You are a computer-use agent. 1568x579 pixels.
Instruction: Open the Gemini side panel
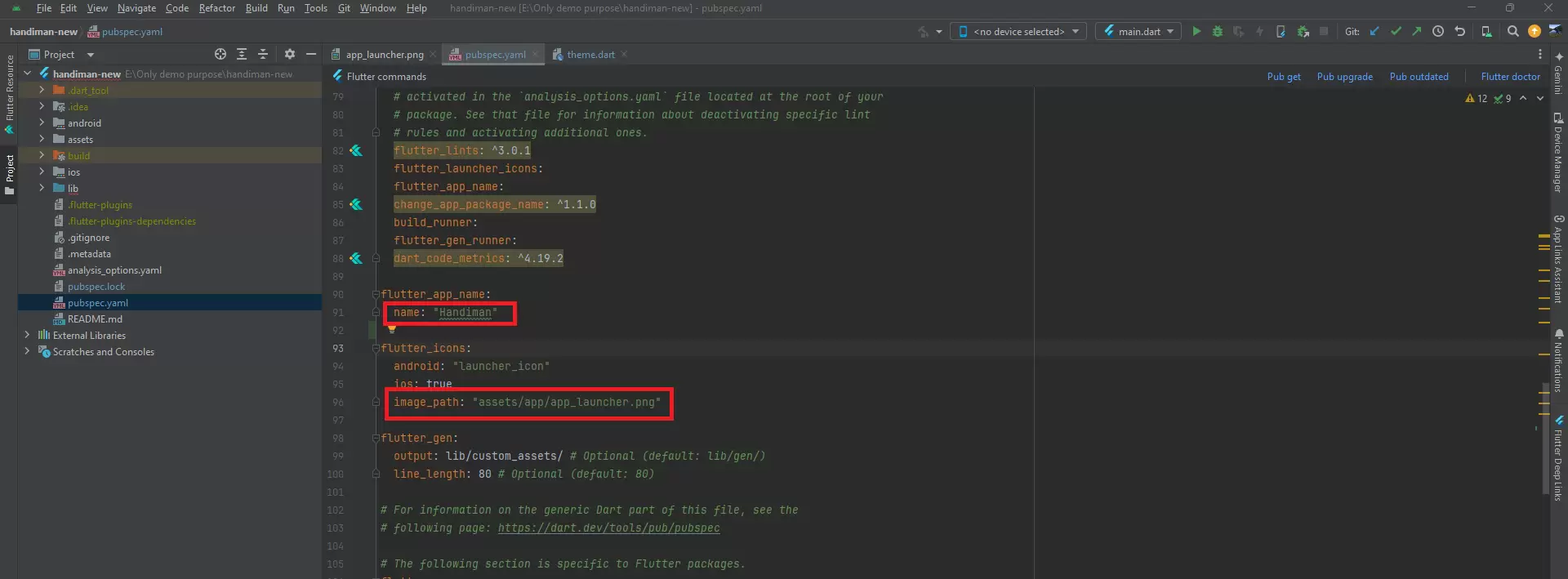1558,73
